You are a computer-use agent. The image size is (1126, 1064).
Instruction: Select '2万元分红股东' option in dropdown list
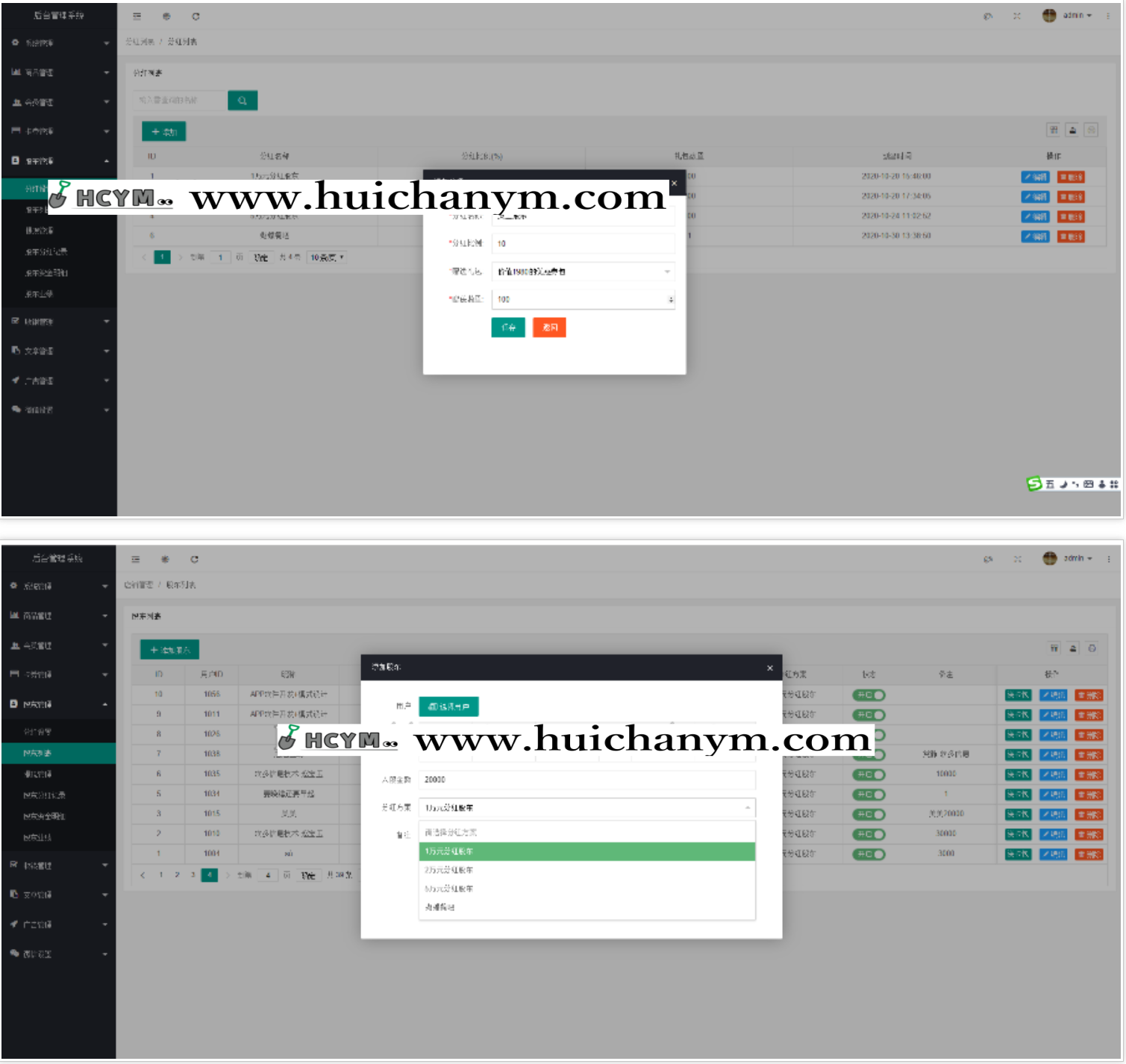pos(587,870)
